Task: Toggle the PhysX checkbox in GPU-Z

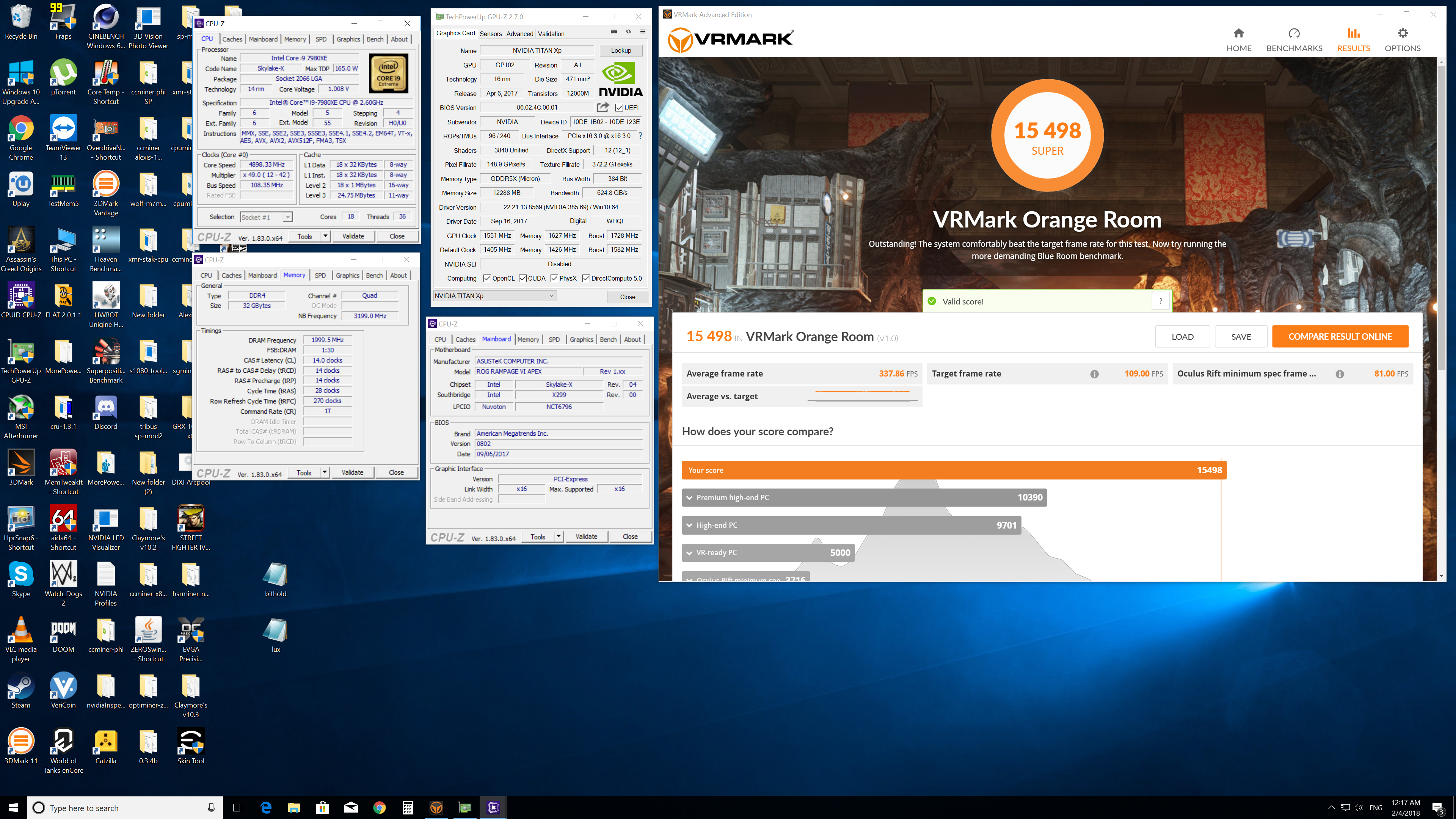Action: 554,278
